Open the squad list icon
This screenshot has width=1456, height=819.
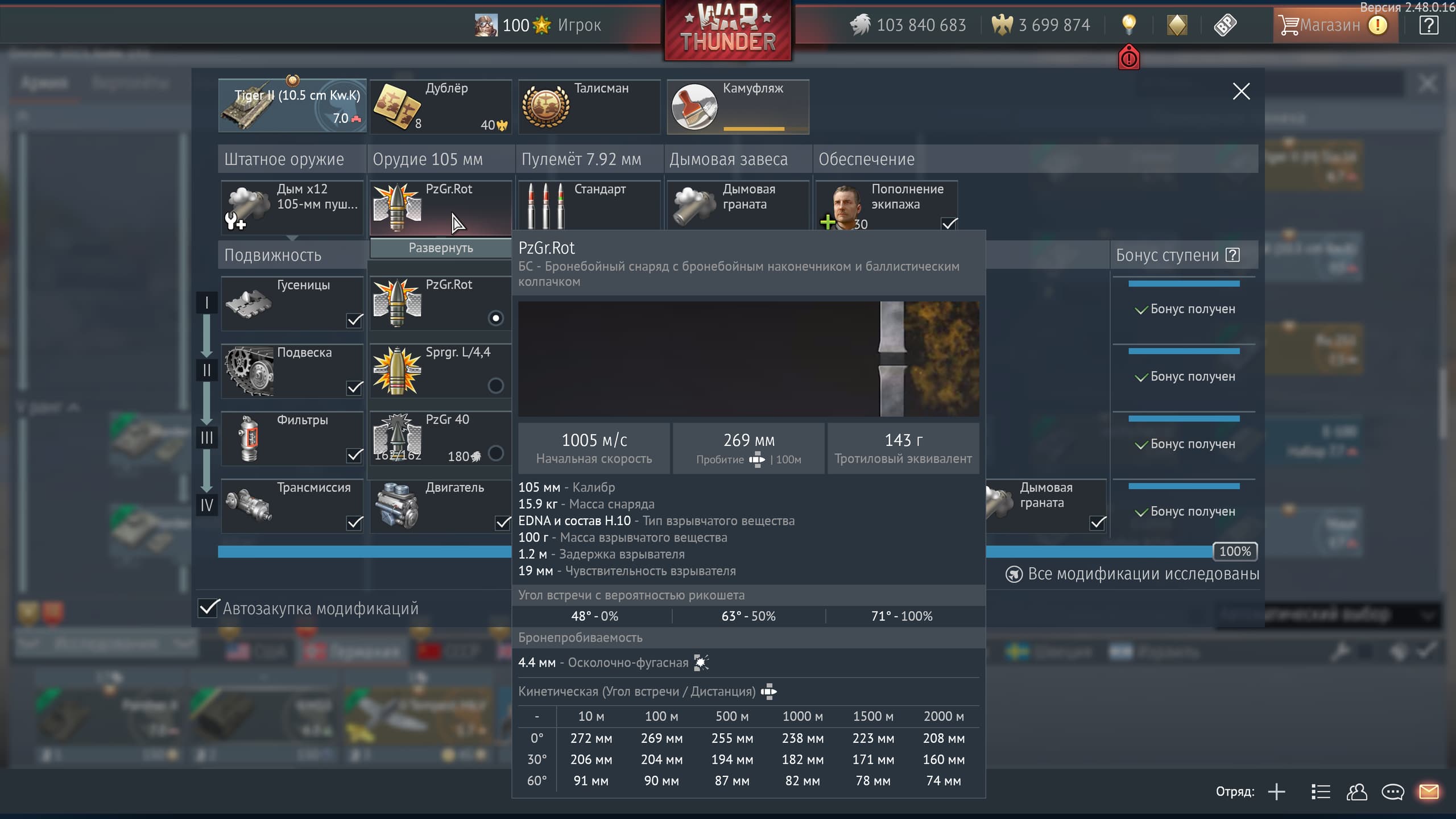(1321, 792)
